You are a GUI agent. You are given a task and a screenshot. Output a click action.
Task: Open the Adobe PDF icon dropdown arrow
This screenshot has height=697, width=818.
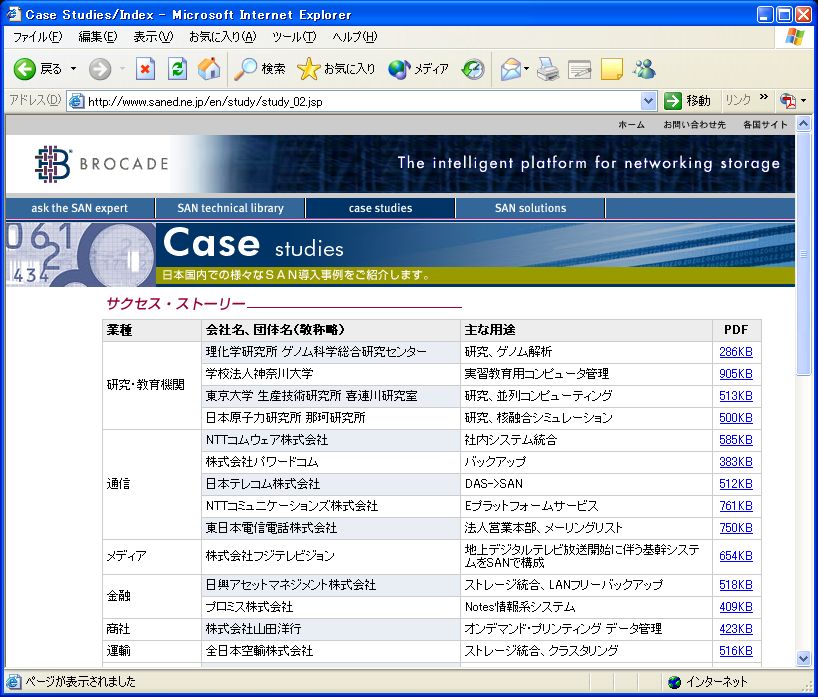pos(803,101)
